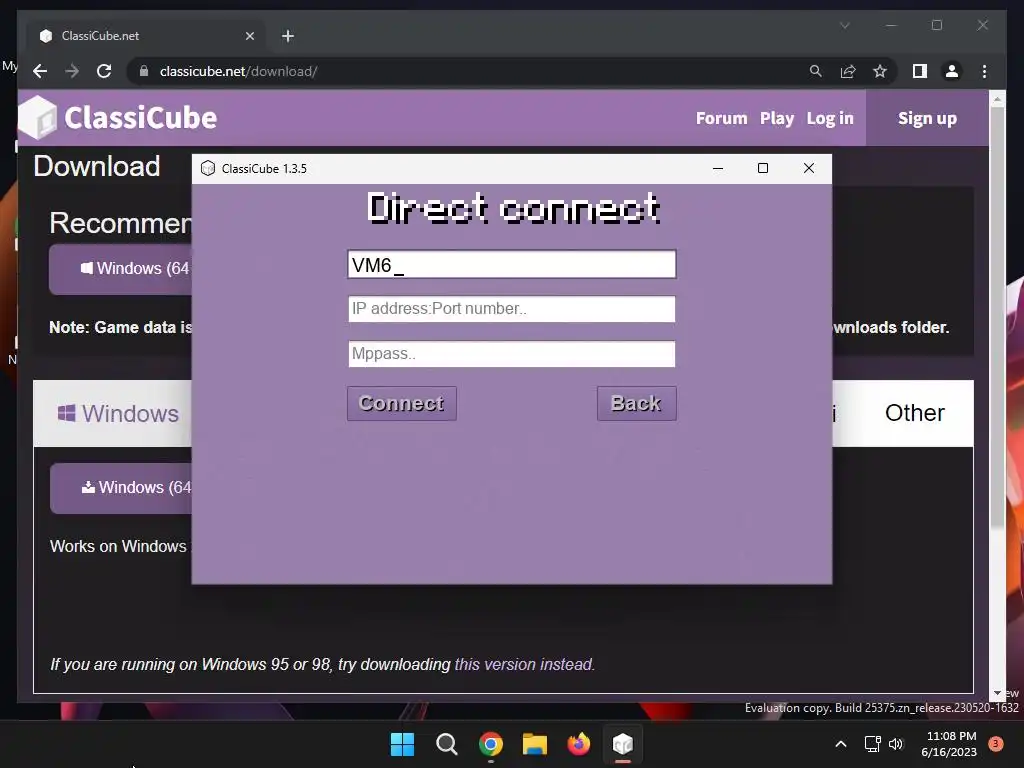The height and width of the screenshot is (768, 1024).
Task: Click the ClassiCube logo in site header
Action: coord(118,118)
